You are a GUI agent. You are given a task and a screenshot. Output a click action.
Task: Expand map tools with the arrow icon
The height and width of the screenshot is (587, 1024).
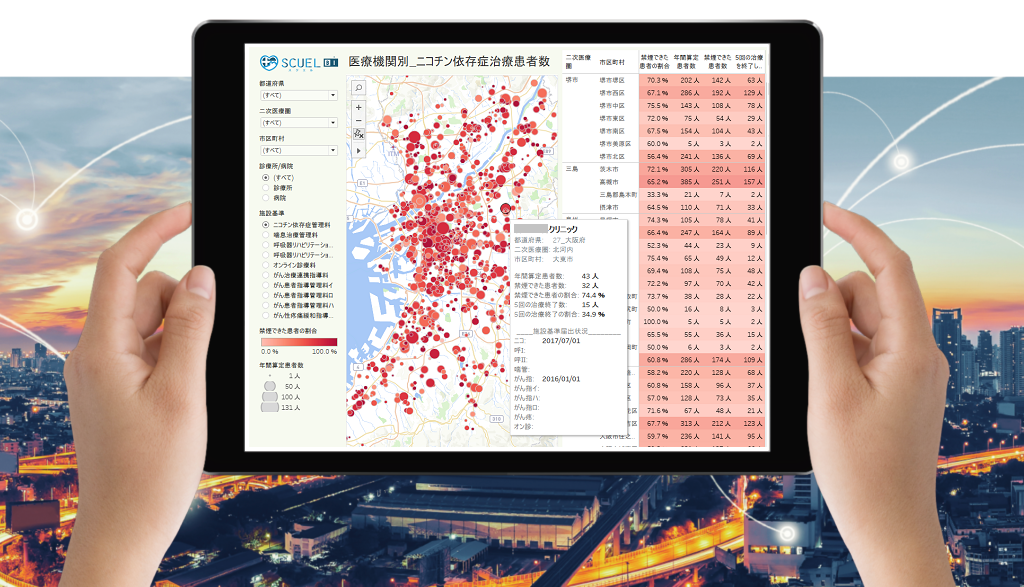click(358, 149)
